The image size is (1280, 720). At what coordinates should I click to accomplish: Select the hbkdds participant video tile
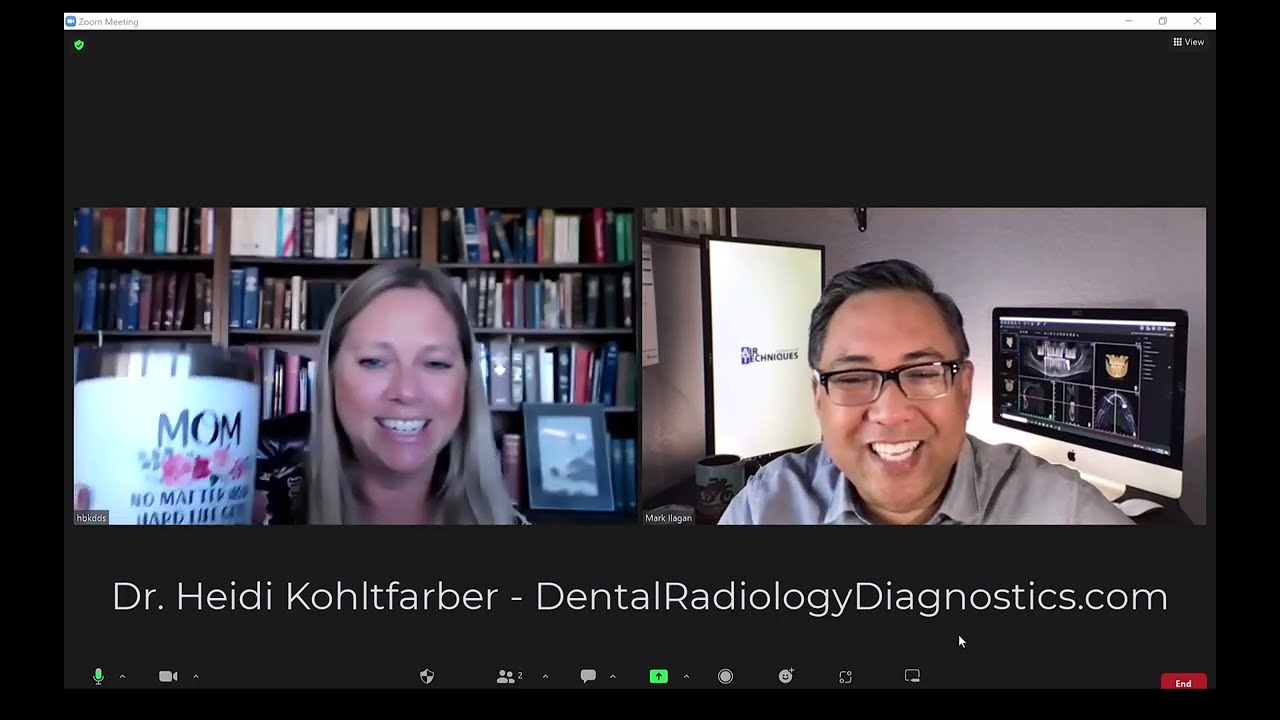coord(355,366)
